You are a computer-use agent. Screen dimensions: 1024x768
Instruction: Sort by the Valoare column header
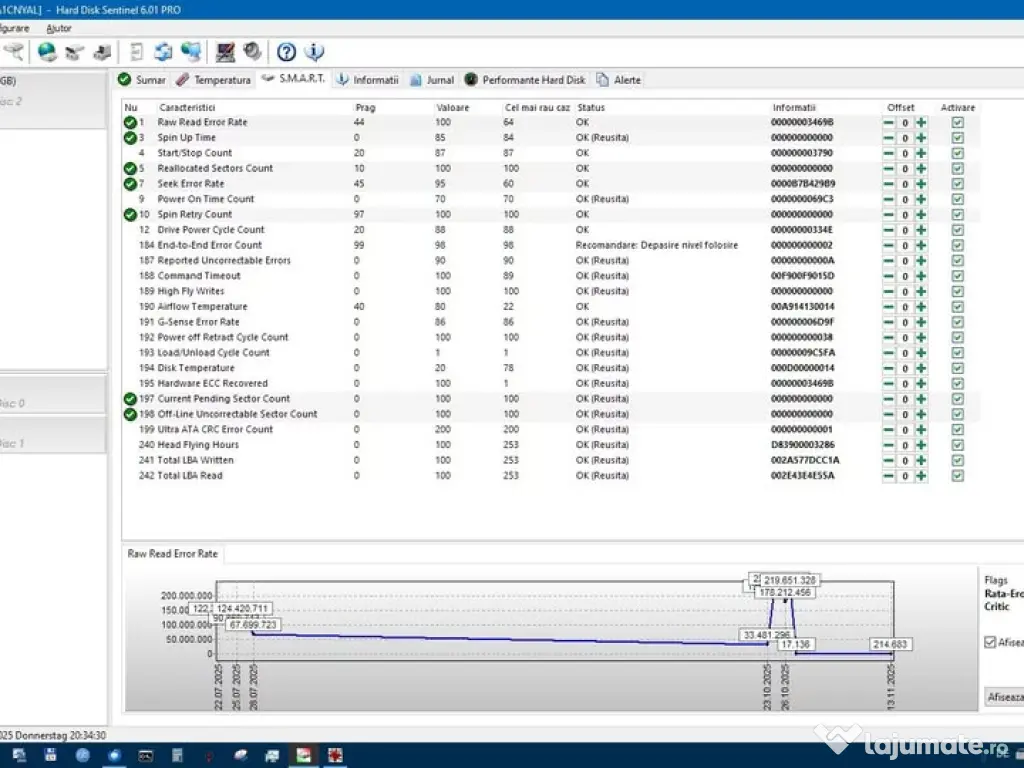pyautogui.click(x=453, y=107)
